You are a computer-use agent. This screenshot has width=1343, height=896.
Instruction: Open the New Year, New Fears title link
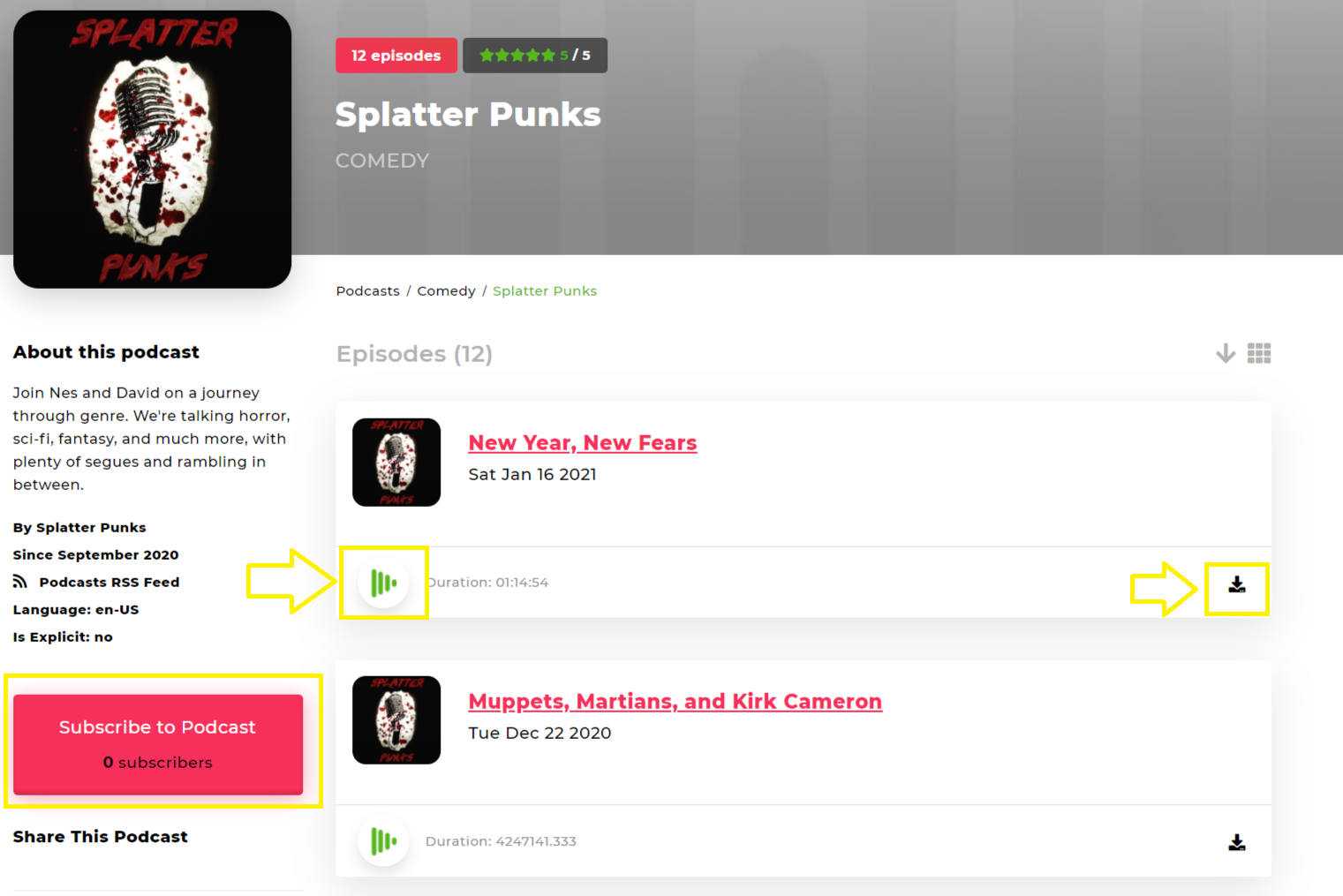583,443
